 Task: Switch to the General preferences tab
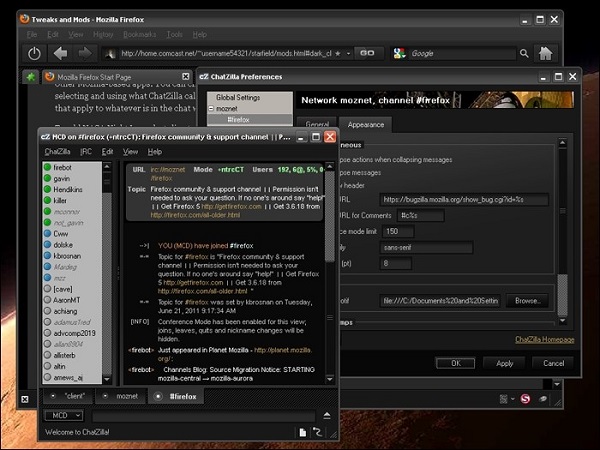click(x=318, y=124)
